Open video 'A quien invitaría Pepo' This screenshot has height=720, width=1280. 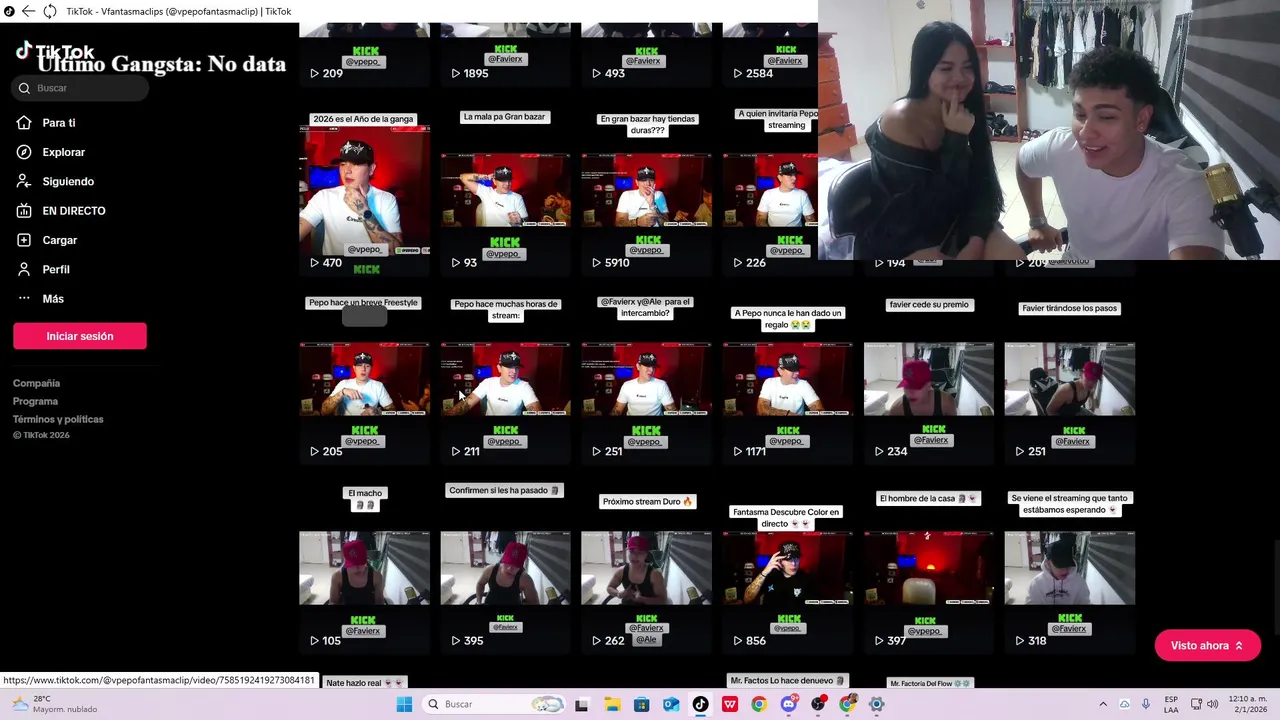(x=770, y=190)
